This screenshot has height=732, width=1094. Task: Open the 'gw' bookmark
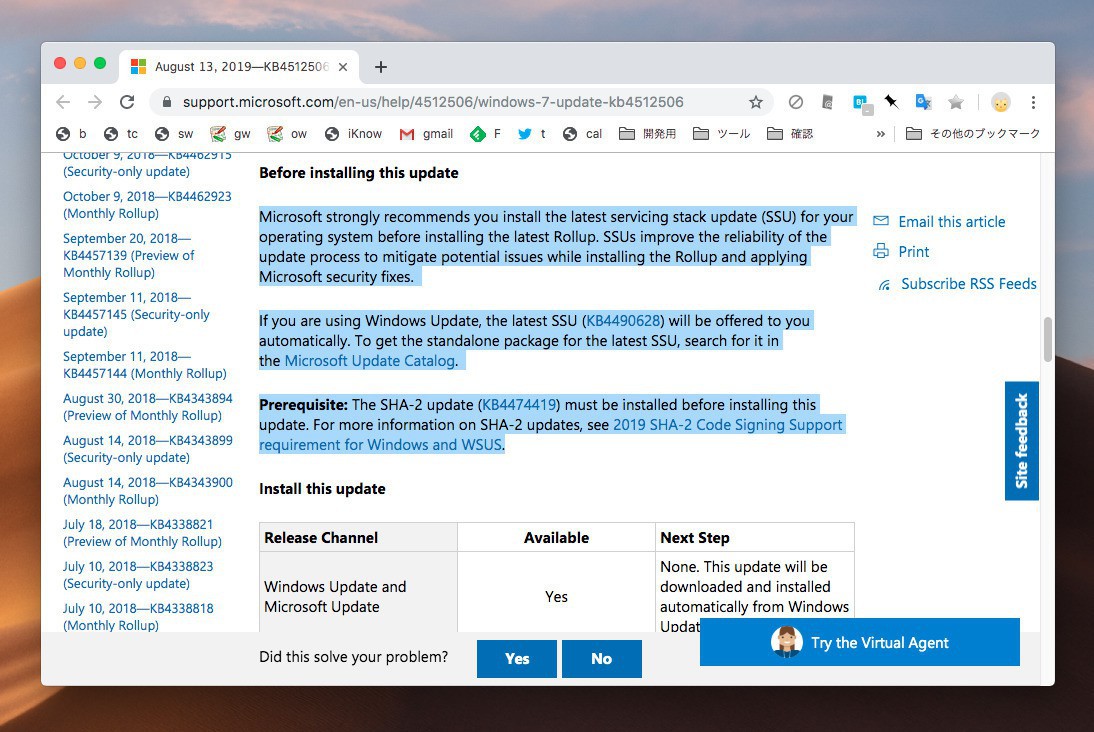pos(231,134)
